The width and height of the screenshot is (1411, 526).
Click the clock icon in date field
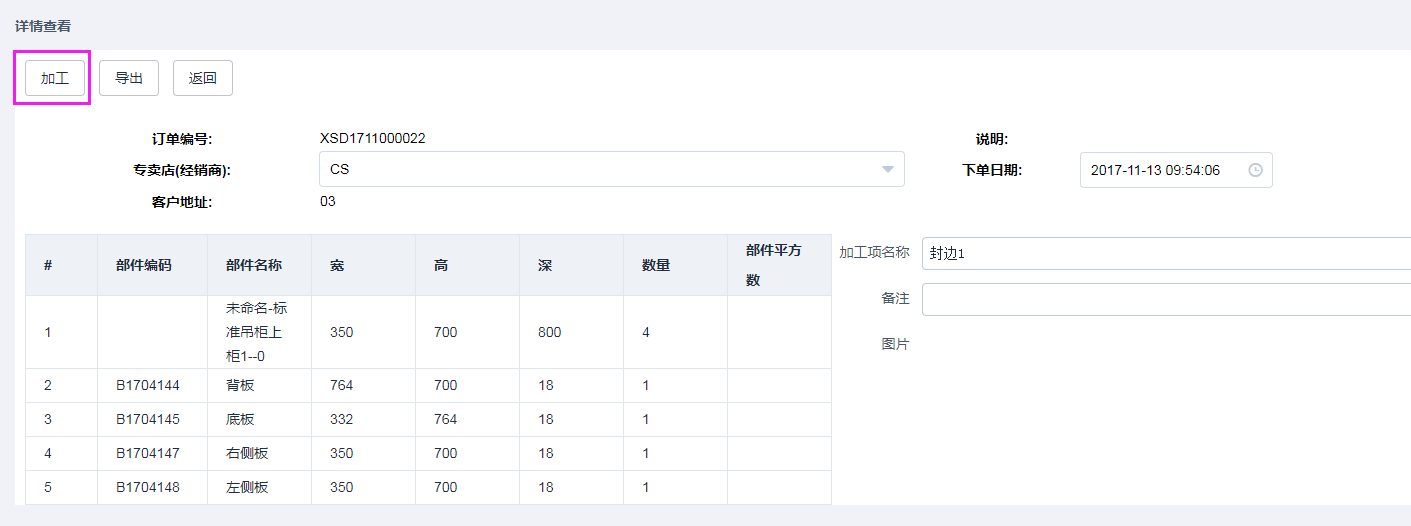[x=1255, y=170]
